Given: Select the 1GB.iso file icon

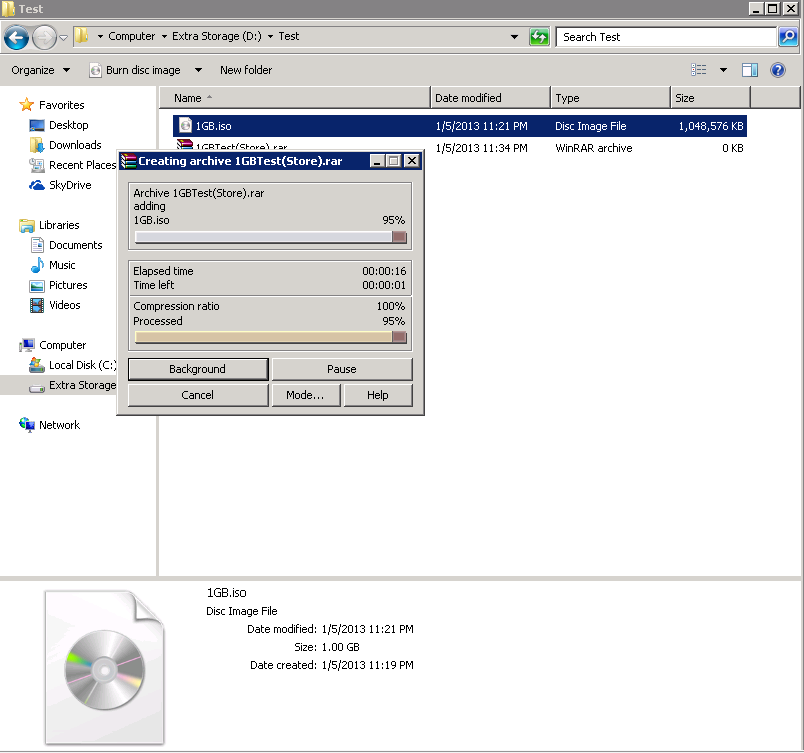Looking at the screenshot, I should [x=185, y=126].
